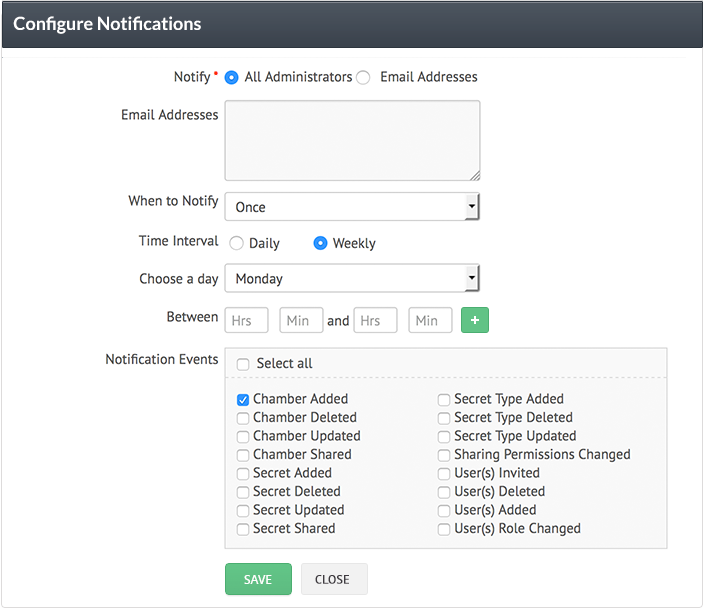Click the last Min input field
Image resolution: width=706 pixels, height=612 pixels.
coord(430,321)
